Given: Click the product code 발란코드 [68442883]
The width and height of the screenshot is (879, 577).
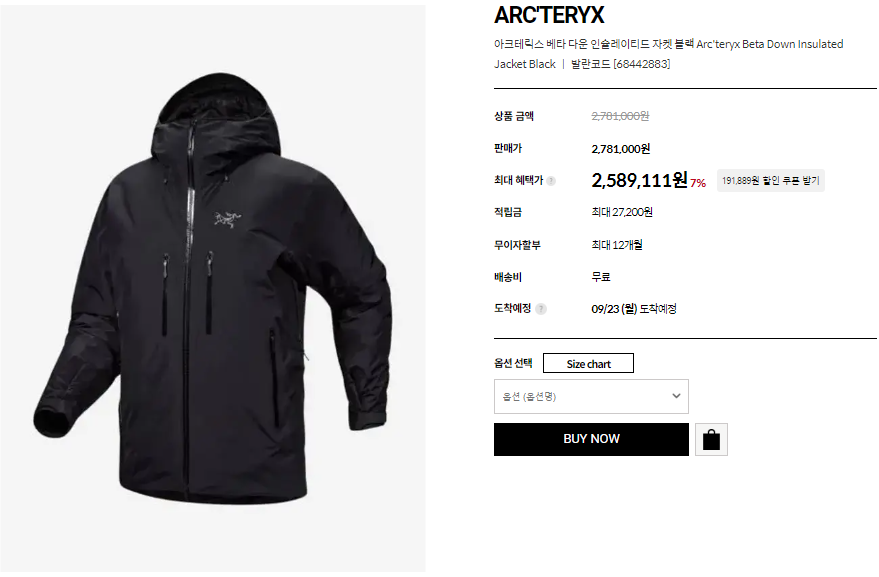Looking at the screenshot, I should 620,64.
